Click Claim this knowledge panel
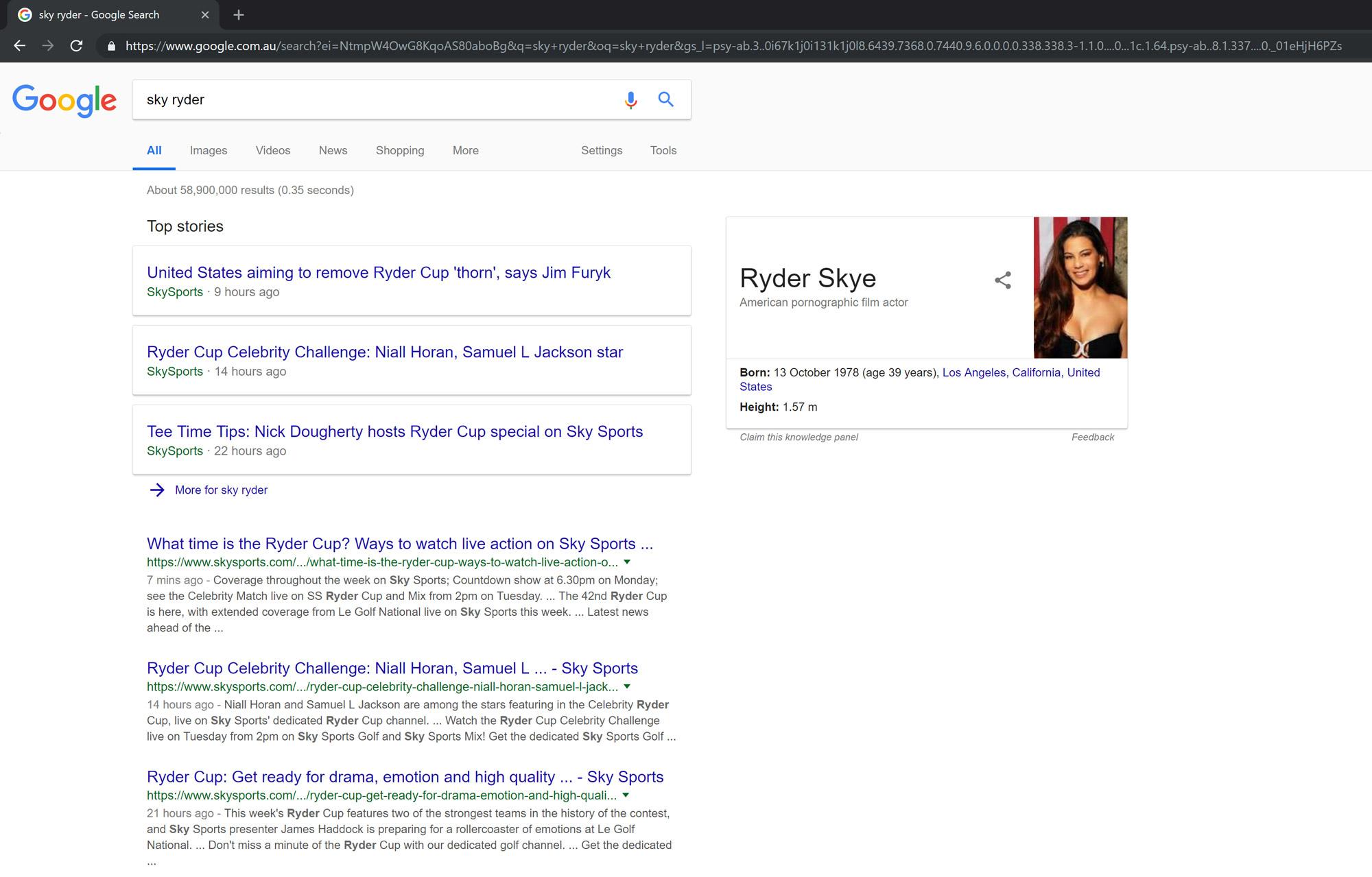The width and height of the screenshot is (1372, 877). click(x=799, y=437)
